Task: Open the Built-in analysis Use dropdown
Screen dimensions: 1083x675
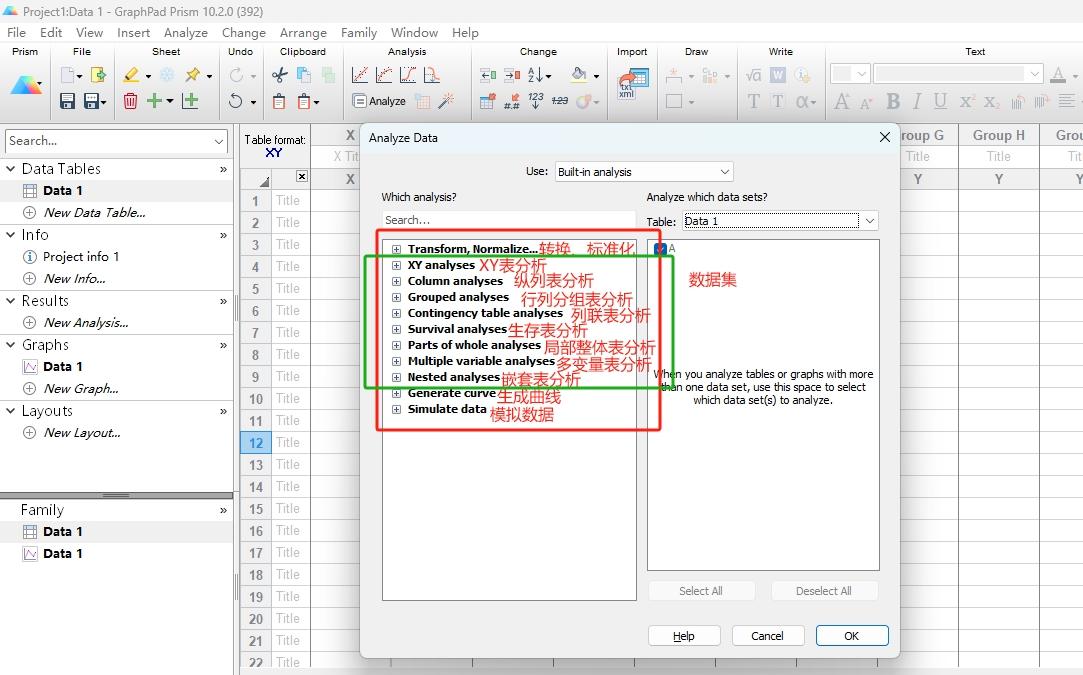Action: pos(644,172)
